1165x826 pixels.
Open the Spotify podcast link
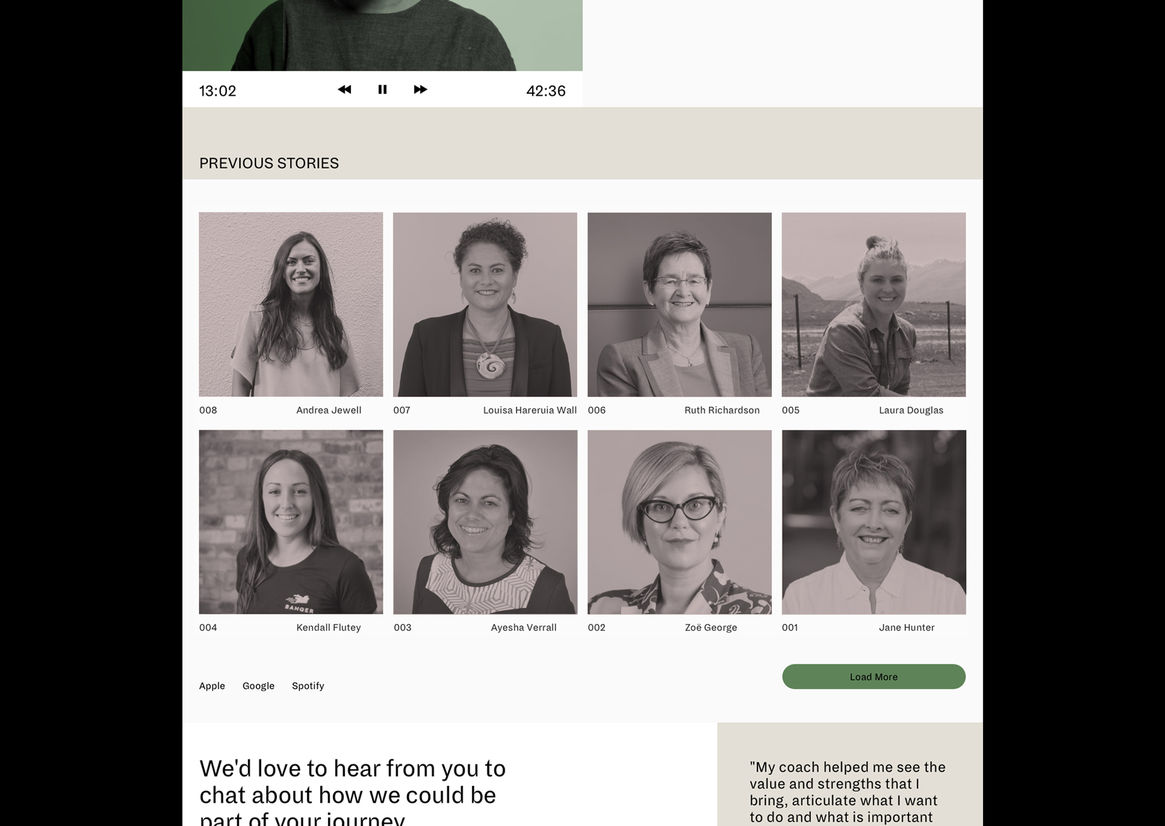(308, 686)
